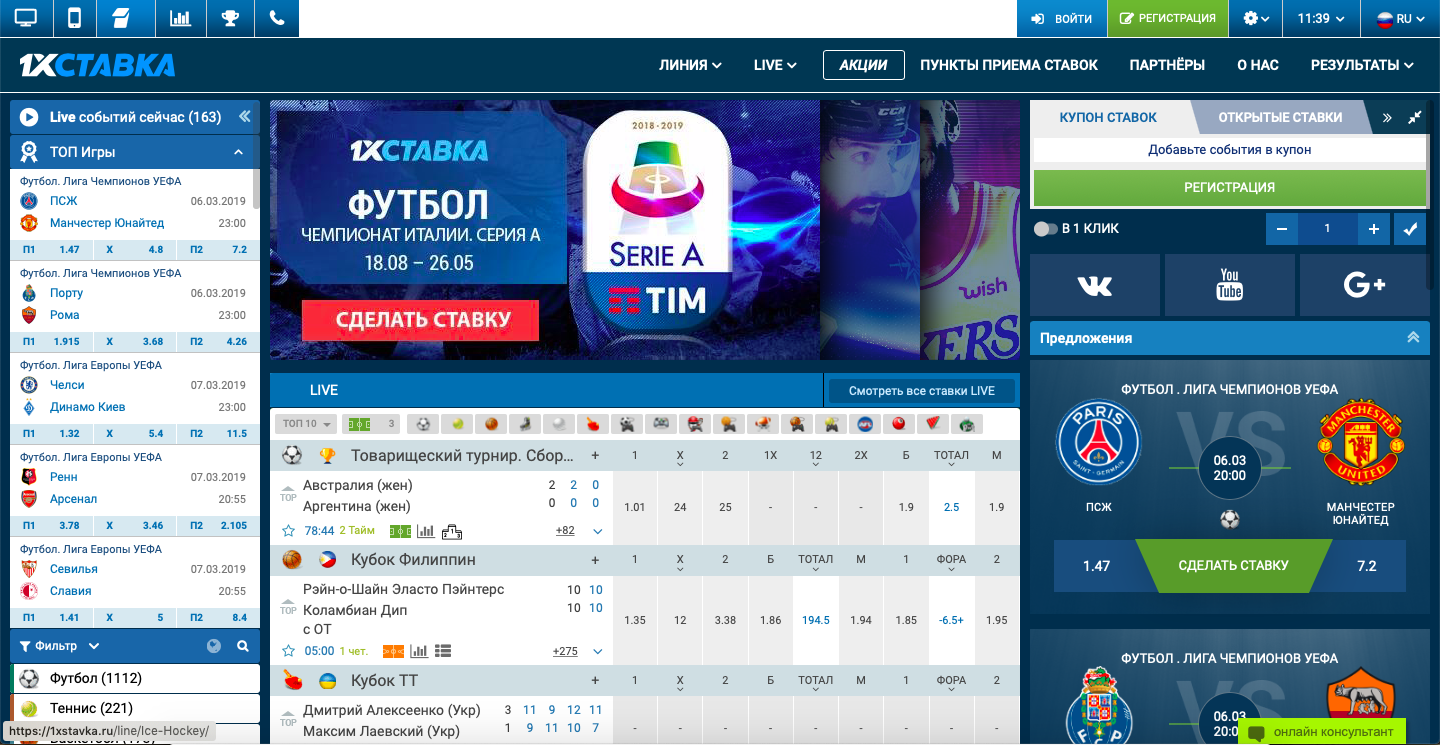Collapse the ТОП Игры section chevron
Viewport: 1440px width, 745px height.
click(237, 151)
